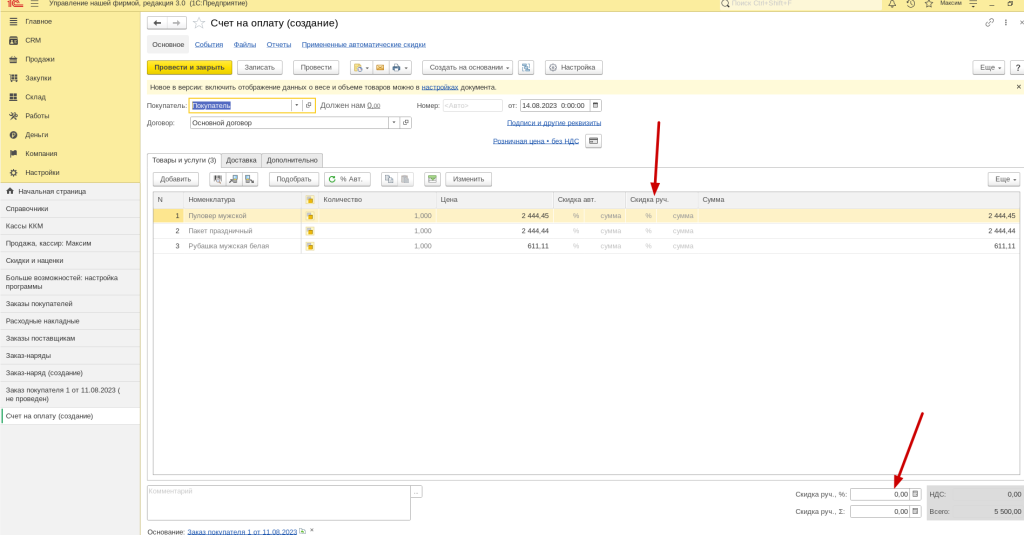Click the Скидка руч., % input field
The width and height of the screenshot is (1024, 535).
(880, 494)
